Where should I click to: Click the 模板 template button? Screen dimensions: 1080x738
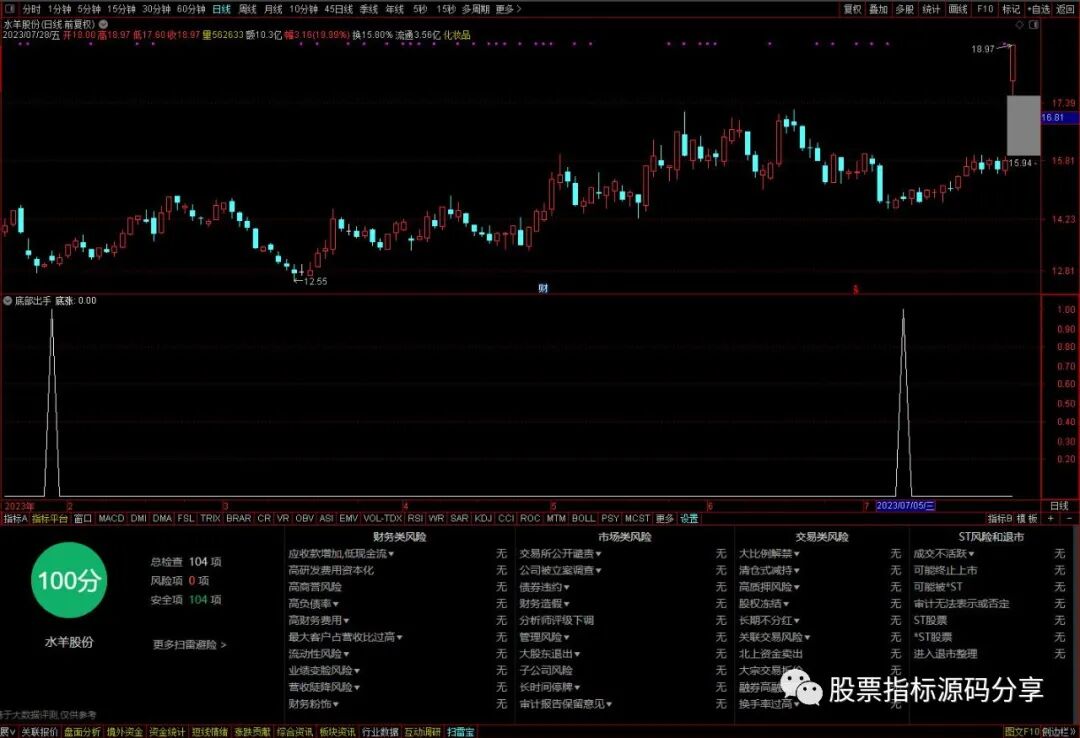point(1027,518)
